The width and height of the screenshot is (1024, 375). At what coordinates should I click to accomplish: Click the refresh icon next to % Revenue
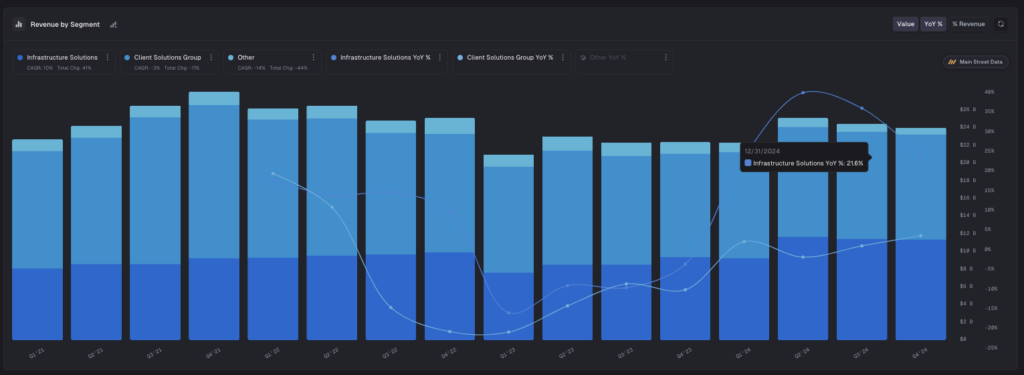[x=1000, y=24]
